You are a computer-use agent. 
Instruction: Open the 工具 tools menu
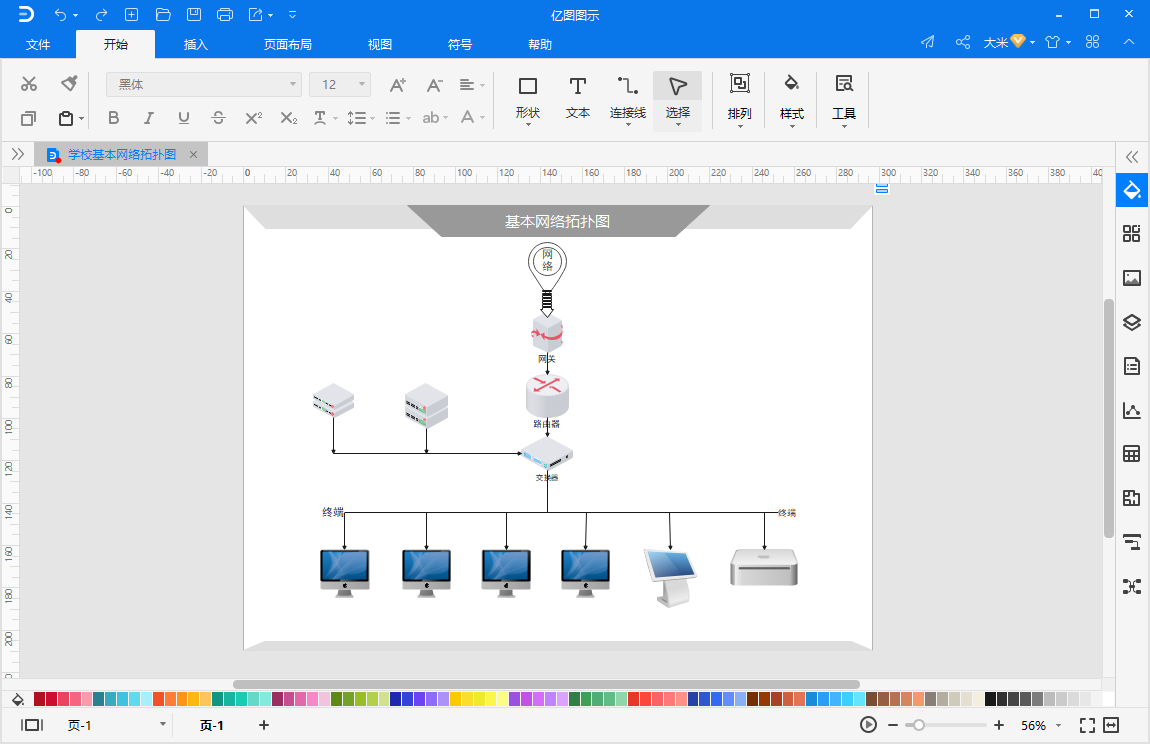843,100
